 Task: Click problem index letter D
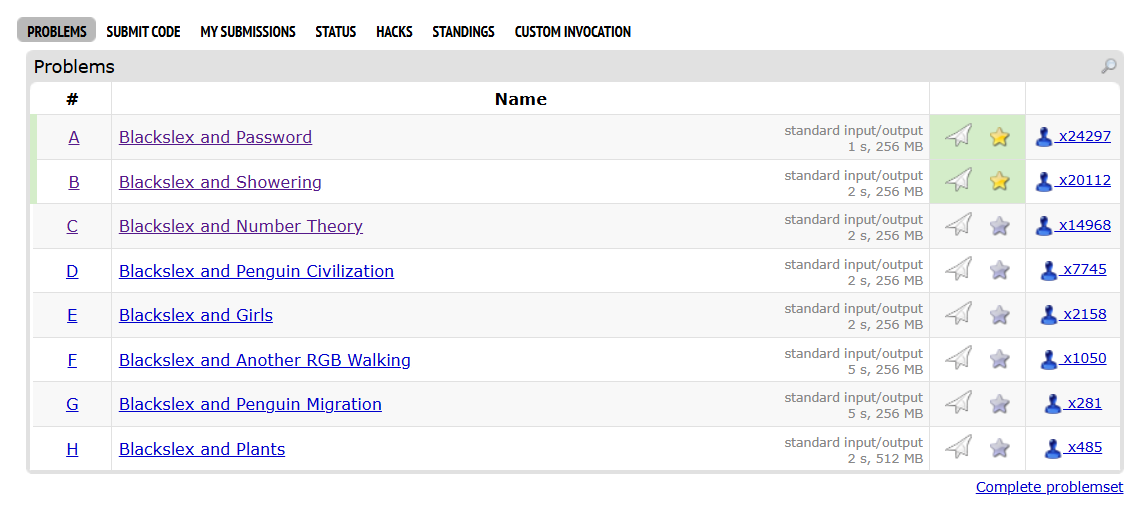click(x=72, y=271)
